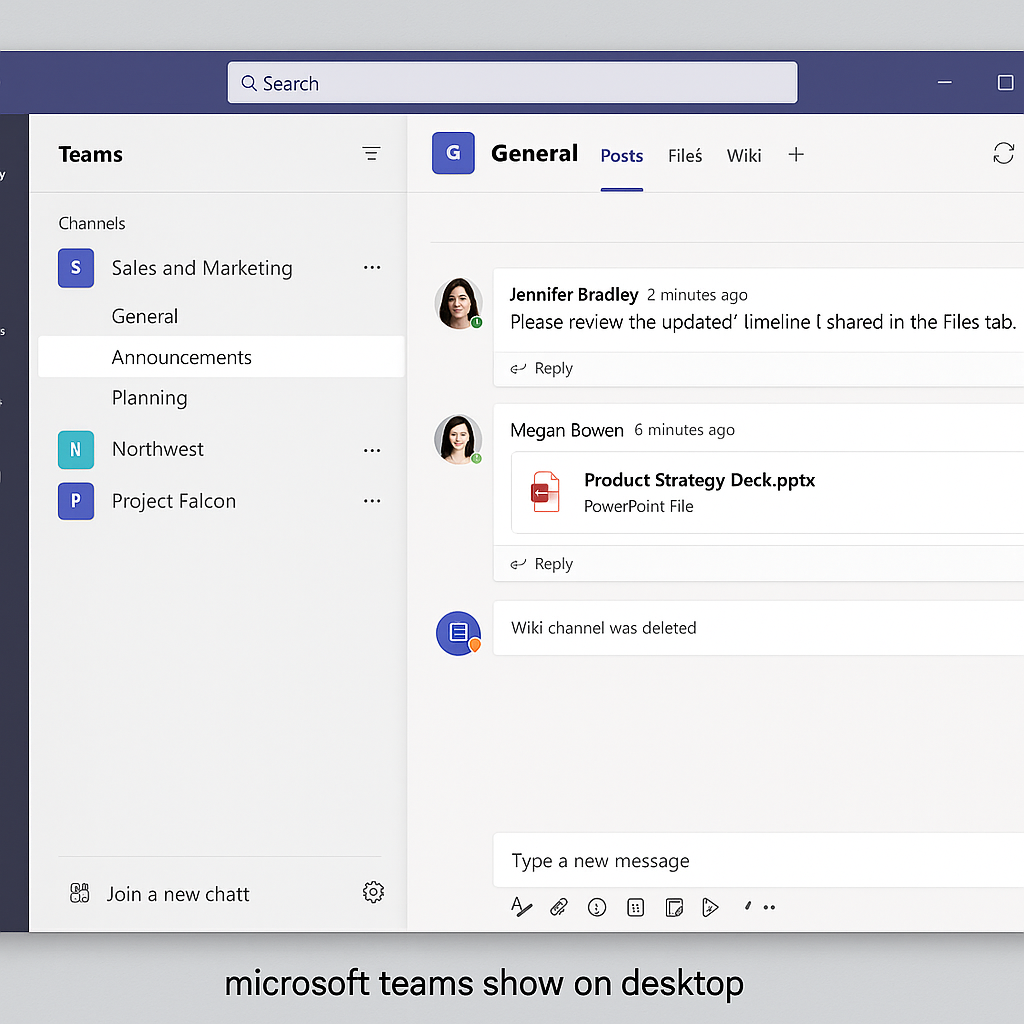Image resolution: width=1024 pixels, height=1024 pixels.
Task: Click the stream play icon in compose bar
Action: (710, 907)
